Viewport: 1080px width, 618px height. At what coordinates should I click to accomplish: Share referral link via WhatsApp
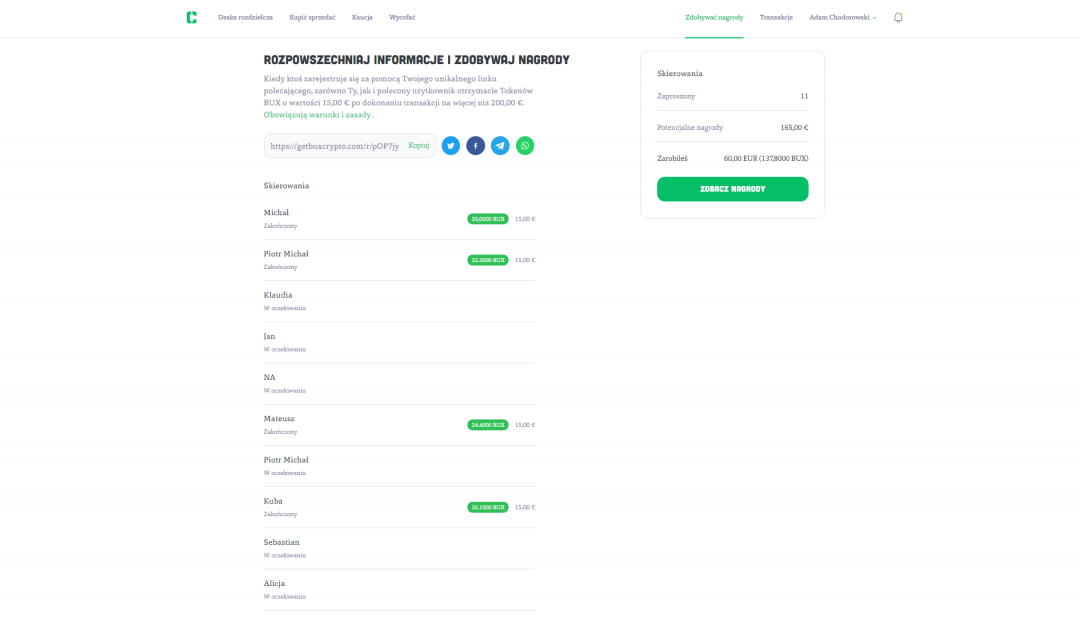(x=525, y=146)
